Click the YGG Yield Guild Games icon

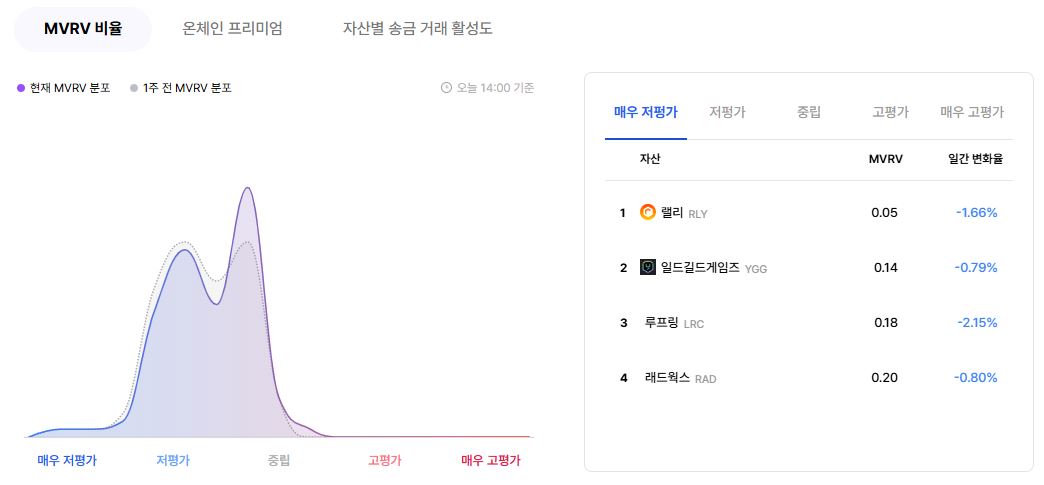click(x=648, y=267)
